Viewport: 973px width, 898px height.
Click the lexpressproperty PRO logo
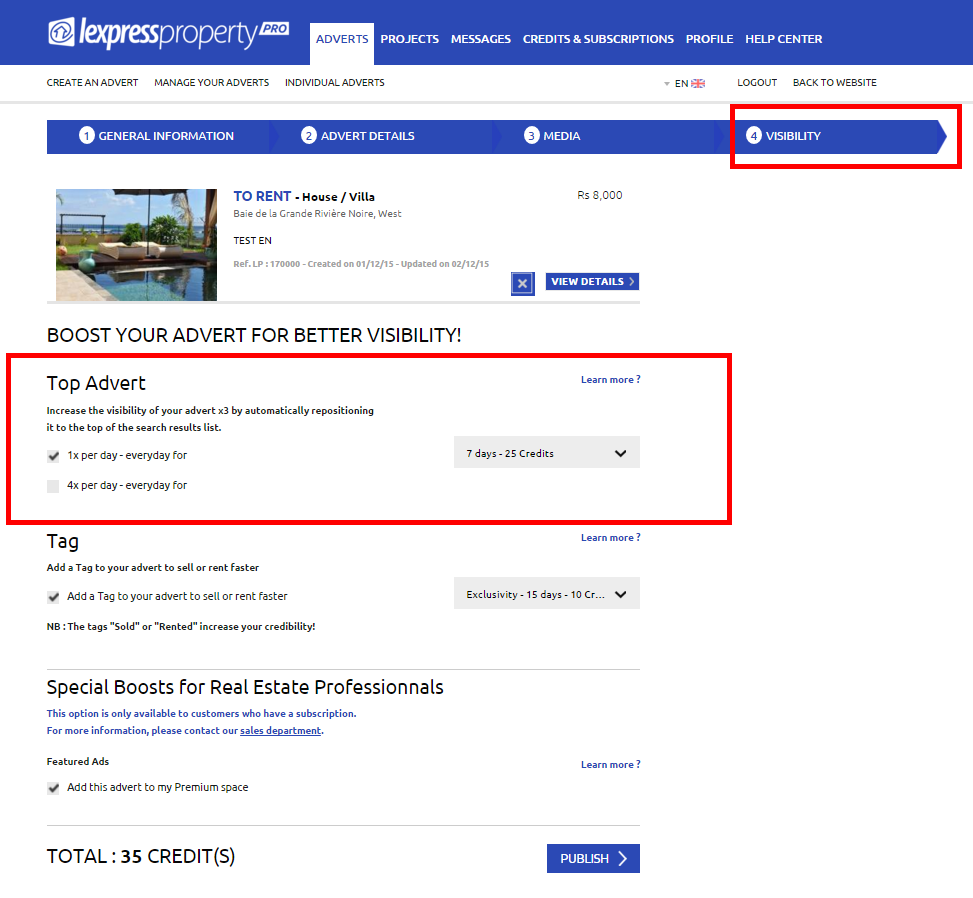coord(168,33)
